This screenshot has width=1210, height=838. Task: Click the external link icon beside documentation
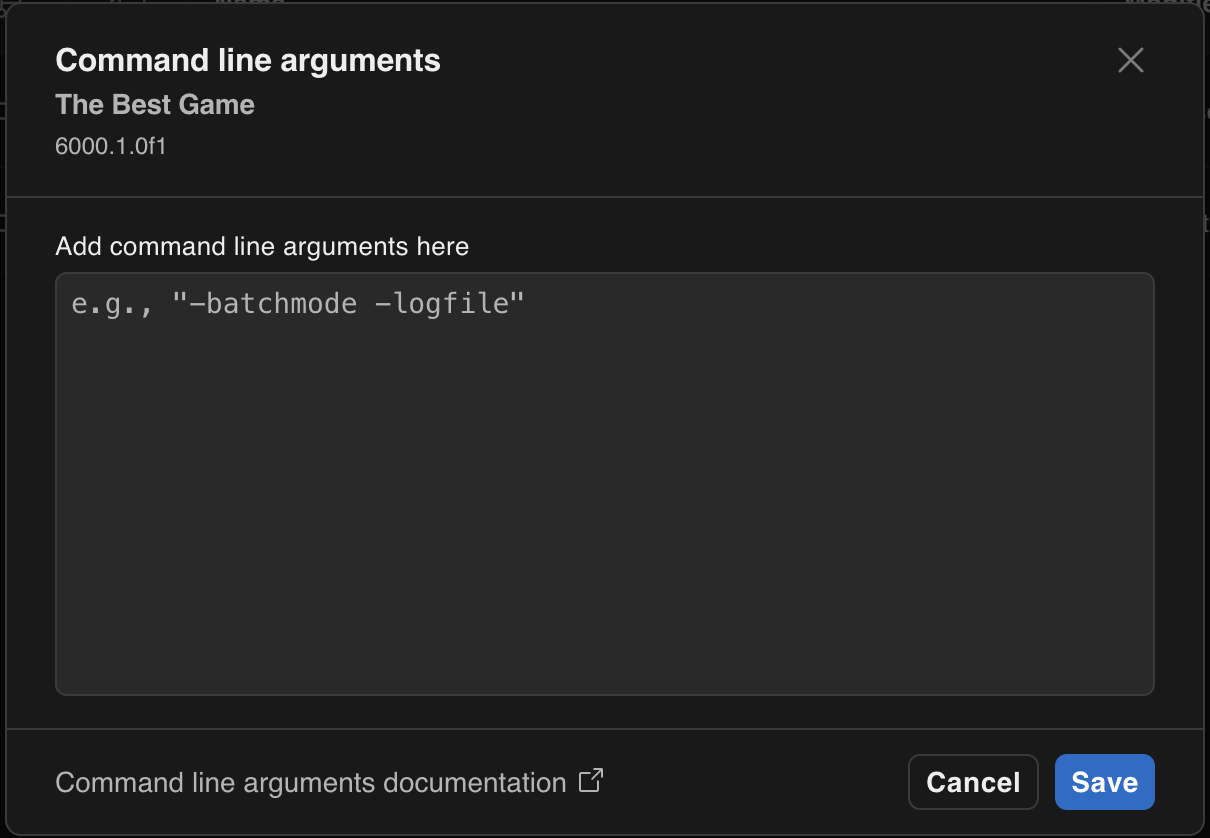(592, 780)
